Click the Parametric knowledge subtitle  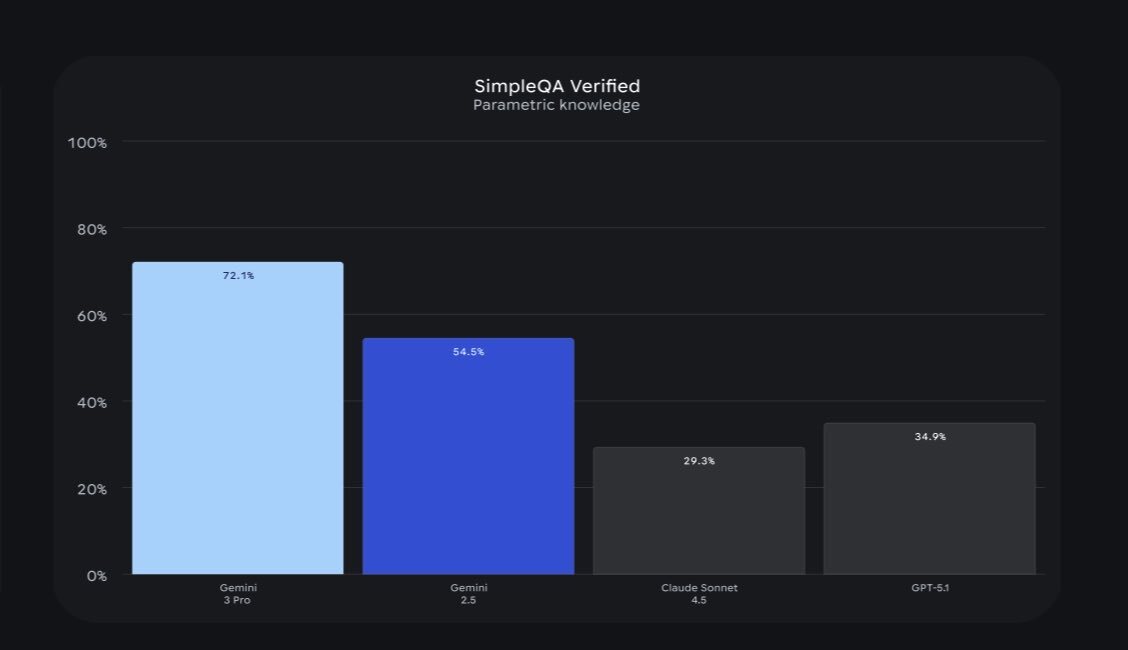557,105
